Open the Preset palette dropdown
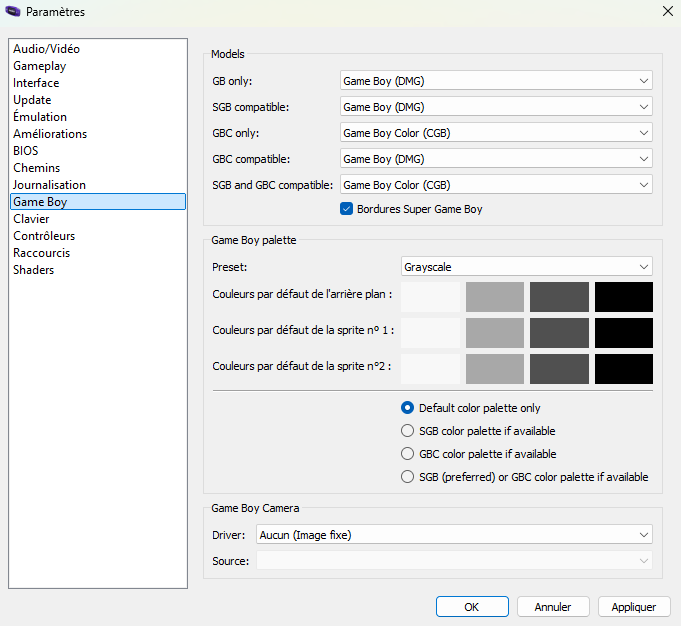This screenshot has width=681, height=626. (525, 267)
